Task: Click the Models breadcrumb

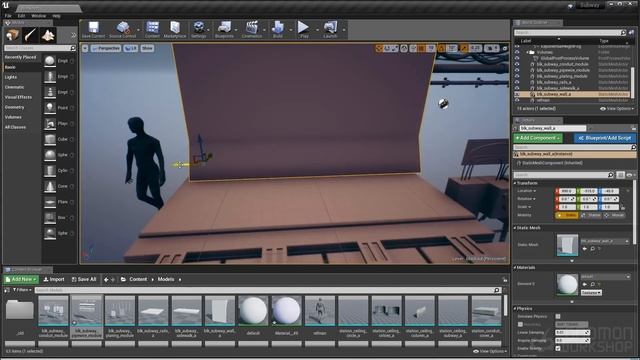Action: click(x=166, y=279)
